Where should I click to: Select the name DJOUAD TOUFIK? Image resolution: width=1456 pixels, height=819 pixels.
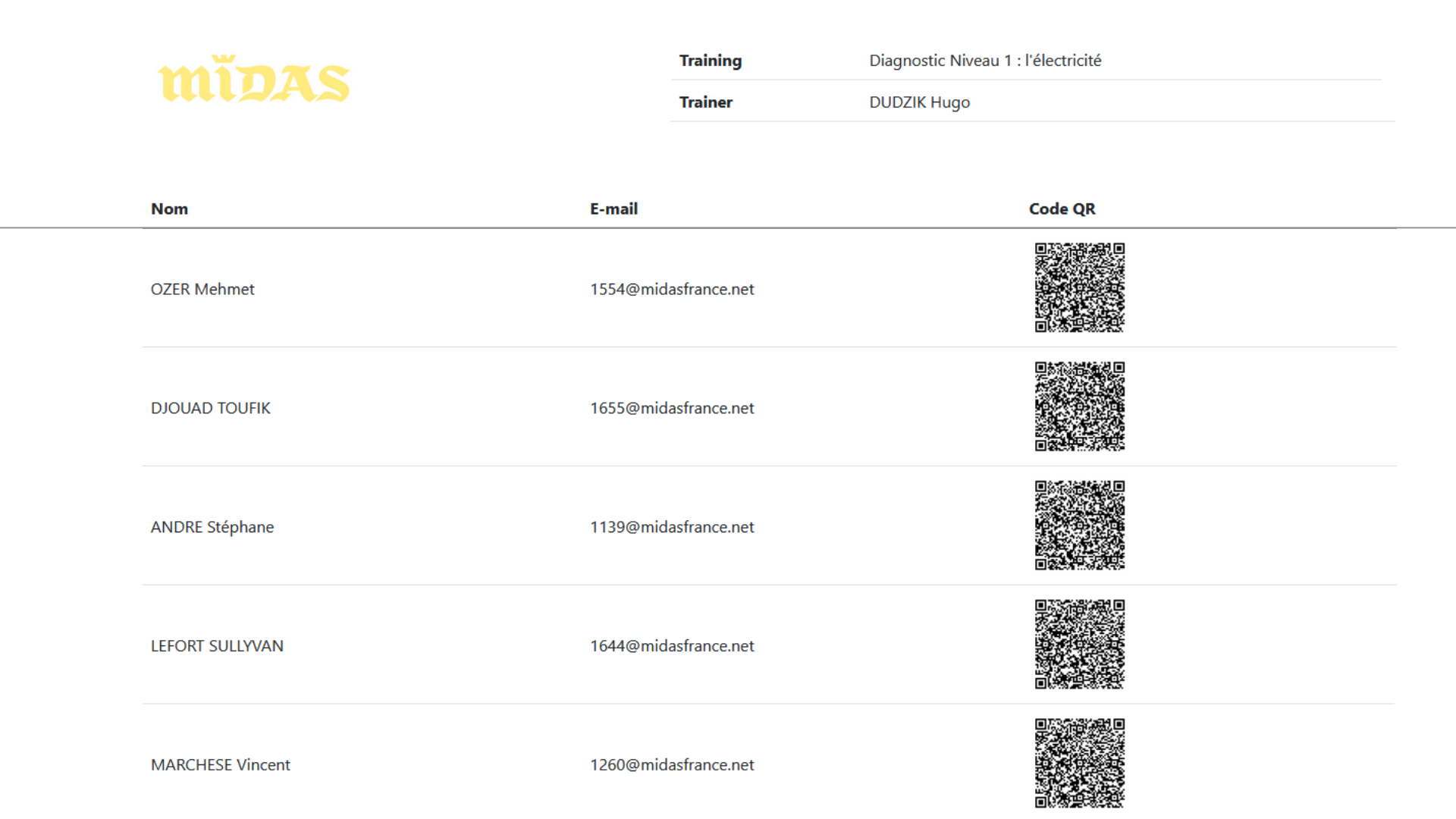click(210, 408)
